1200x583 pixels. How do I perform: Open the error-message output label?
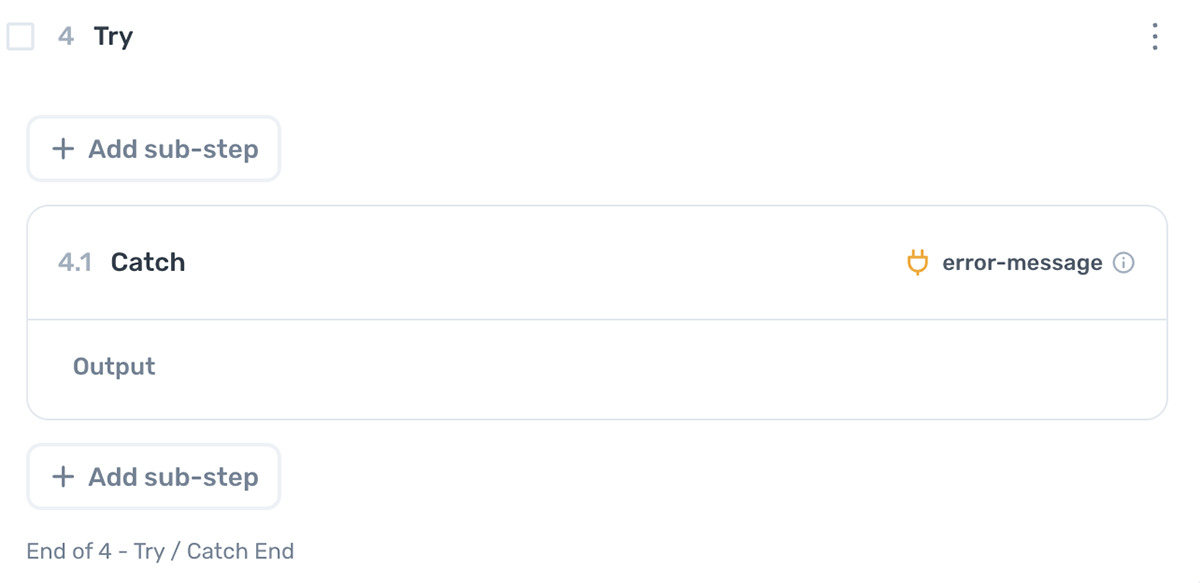coord(1022,263)
